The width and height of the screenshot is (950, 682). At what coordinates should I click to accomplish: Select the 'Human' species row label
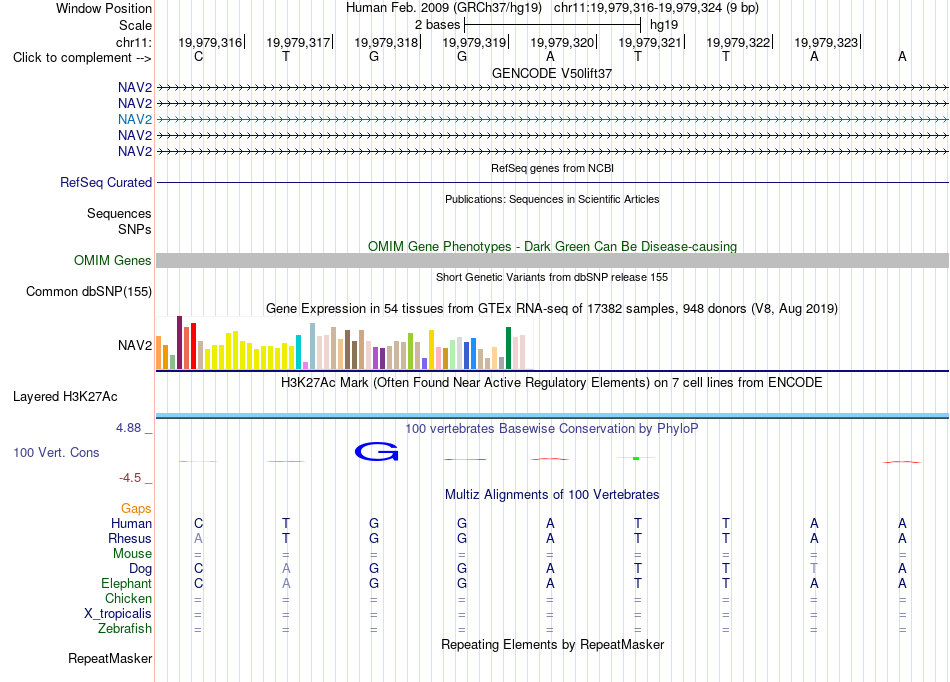[x=131, y=523]
